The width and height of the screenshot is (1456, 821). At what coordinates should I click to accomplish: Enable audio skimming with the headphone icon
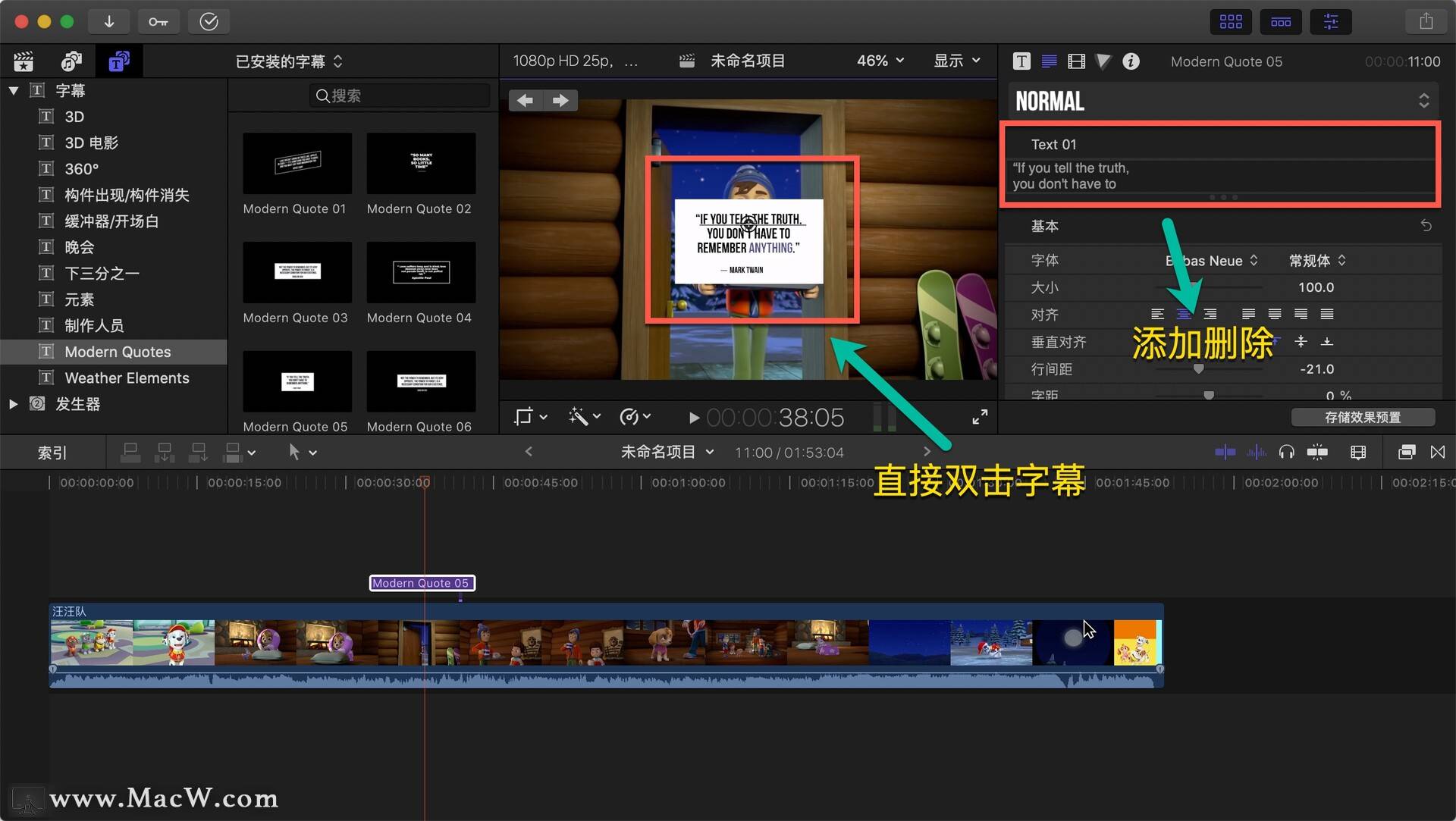(x=1287, y=452)
